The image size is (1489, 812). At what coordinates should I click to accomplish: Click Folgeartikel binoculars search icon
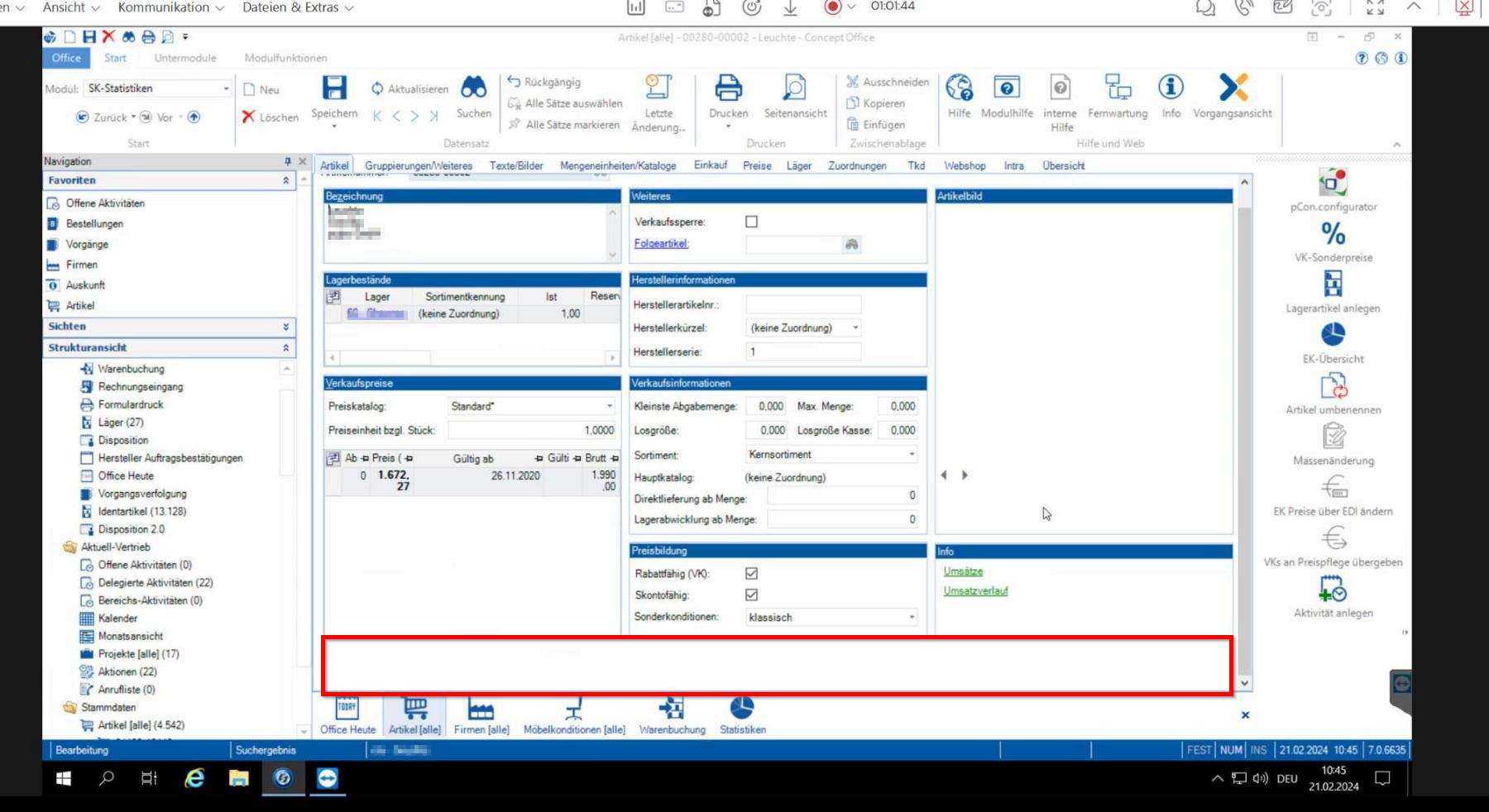pyautogui.click(x=851, y=244)
